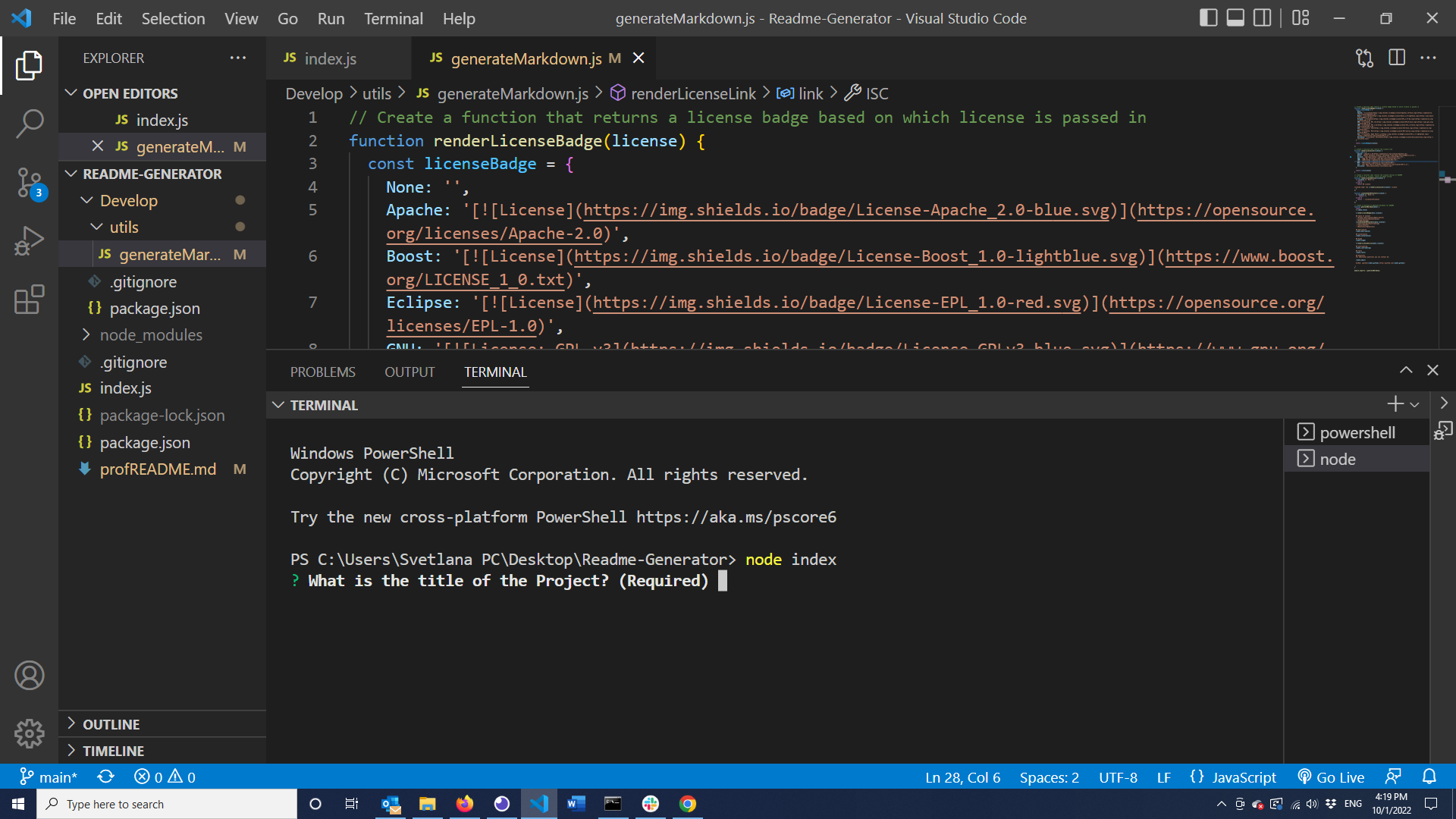Close generateMarkdown.js in Open Editors list
The image size is (1456, 819).
97,146
